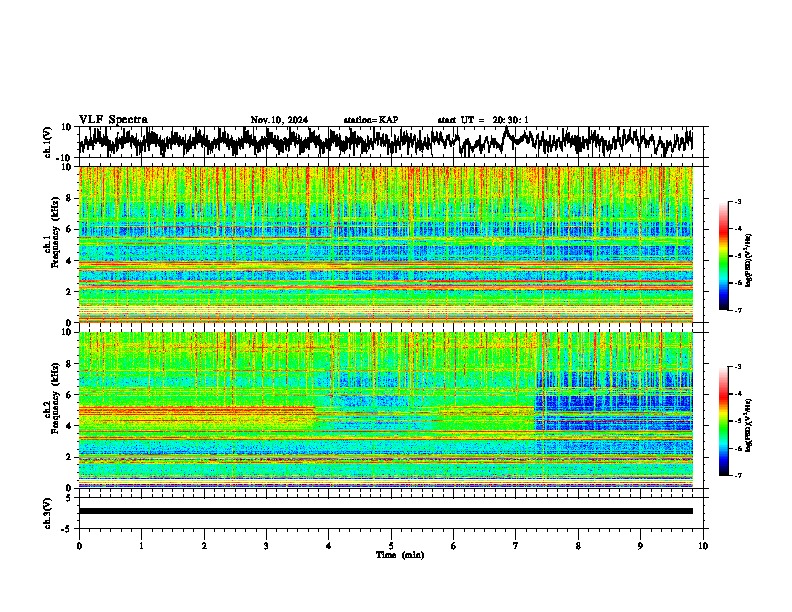Click inside the ch.2 spectrogram panel

click(x=386, y=410)
